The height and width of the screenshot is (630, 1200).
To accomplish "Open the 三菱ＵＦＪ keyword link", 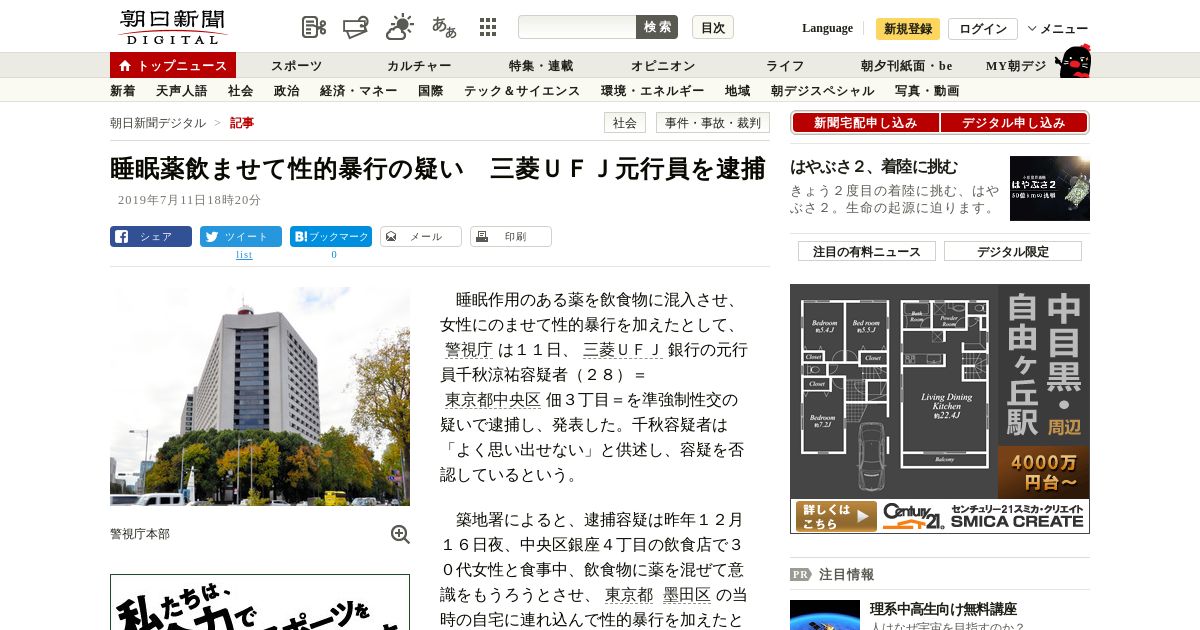I will [x=623, y=350].
